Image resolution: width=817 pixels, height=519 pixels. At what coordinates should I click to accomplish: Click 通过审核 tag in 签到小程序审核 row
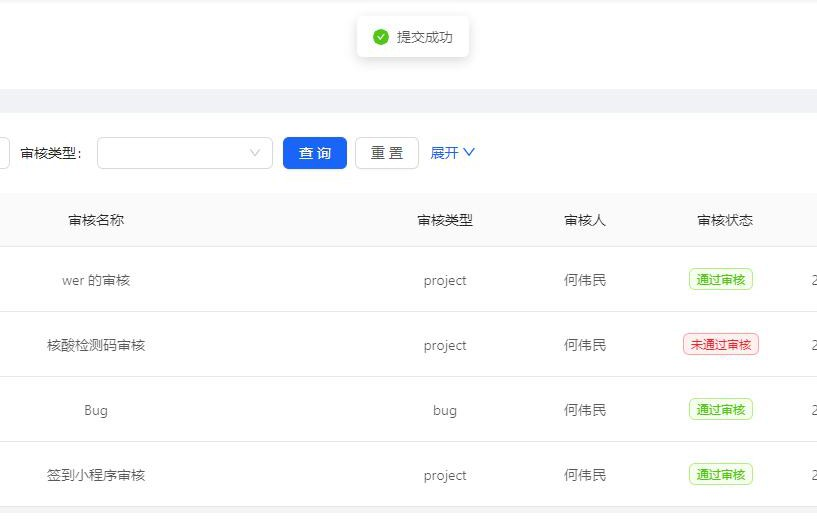tap(721, 475)
